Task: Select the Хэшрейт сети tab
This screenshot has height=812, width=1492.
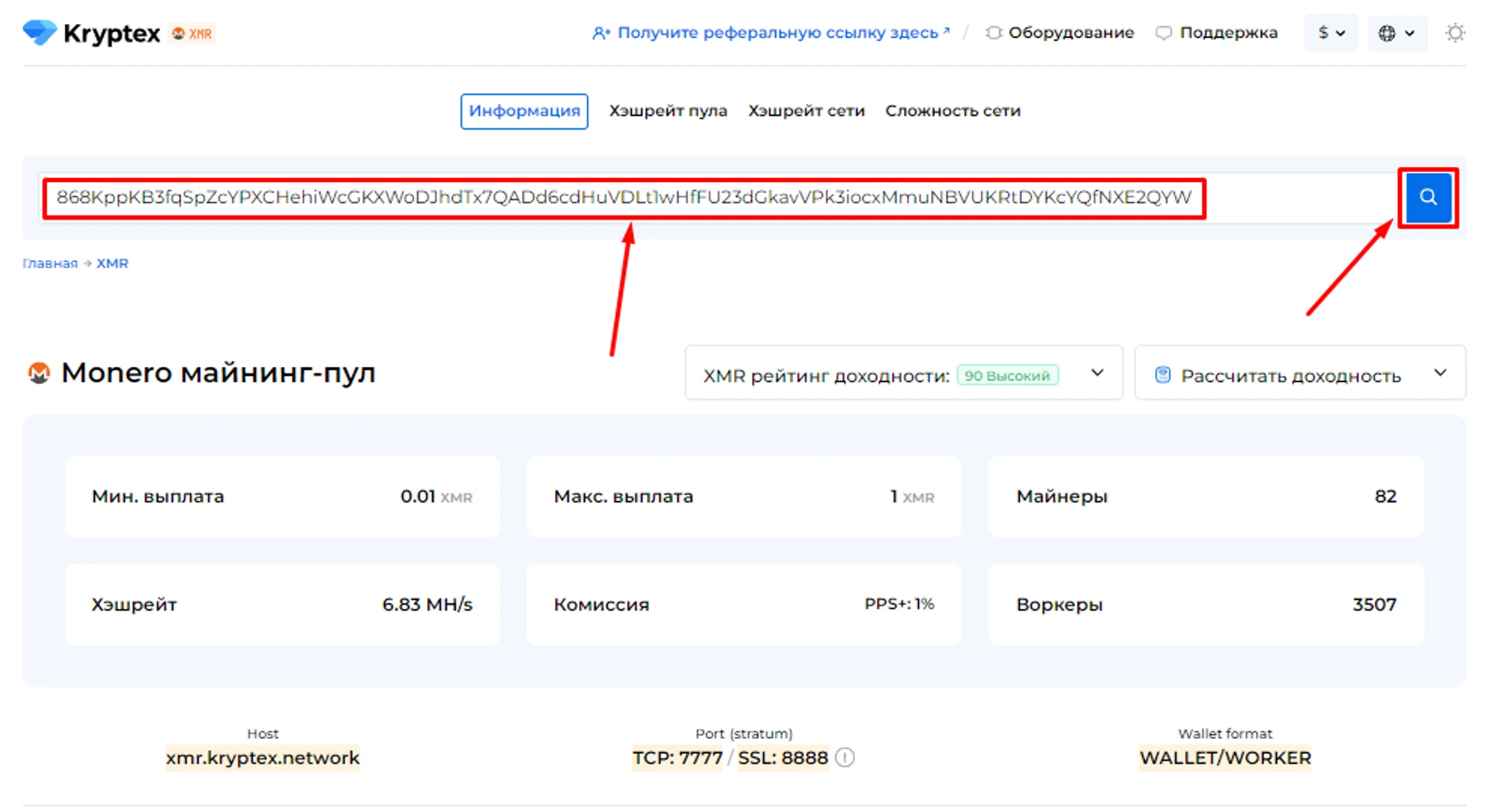Action: click(x=806, y=110)
